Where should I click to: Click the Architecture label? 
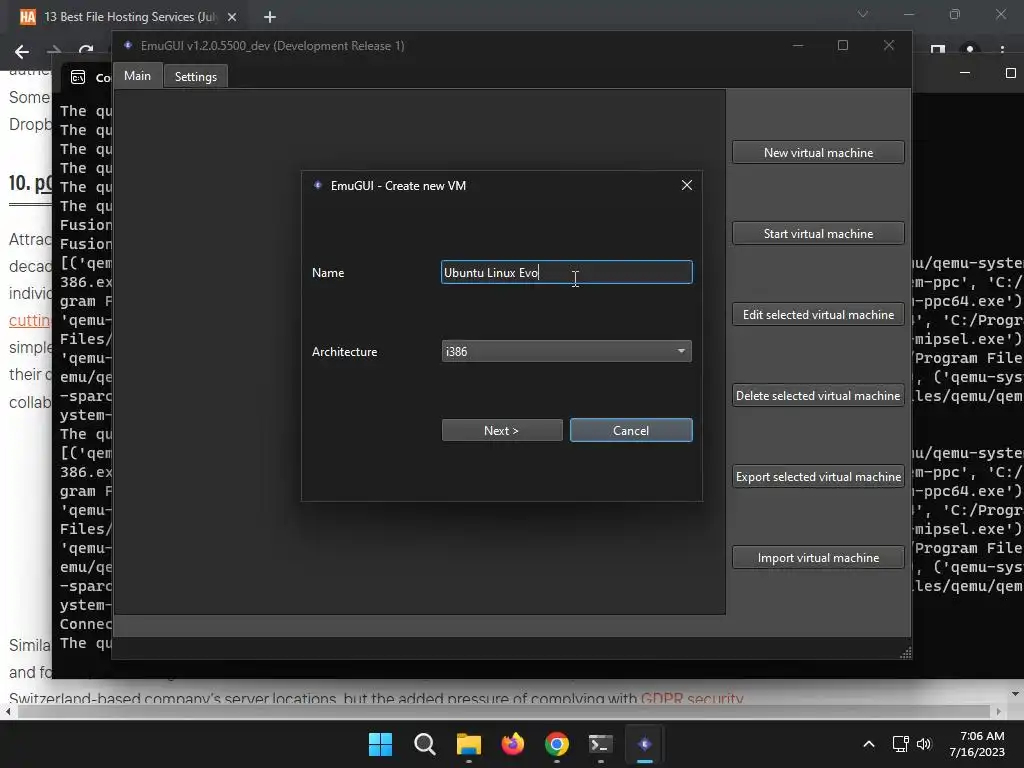point(344,351)
